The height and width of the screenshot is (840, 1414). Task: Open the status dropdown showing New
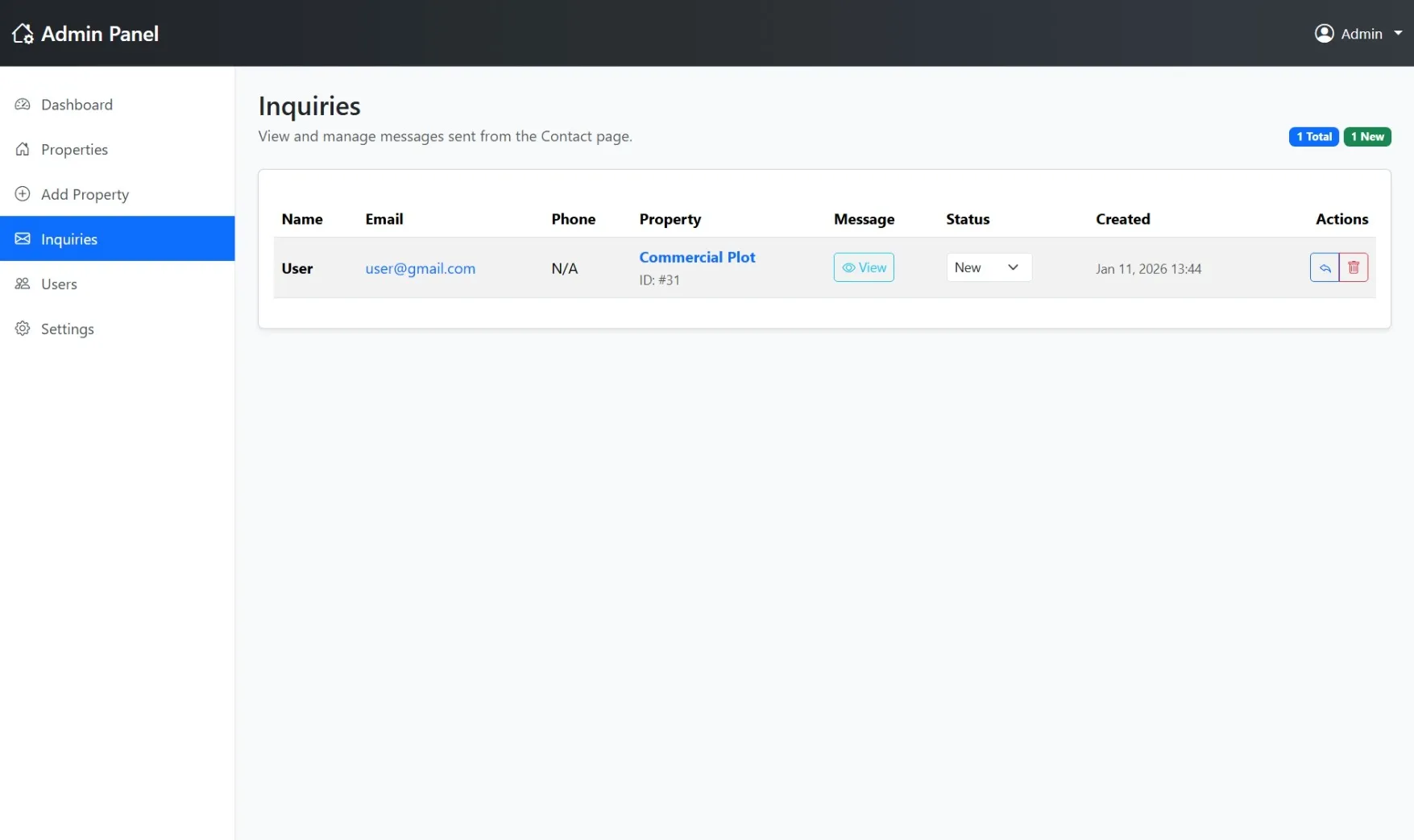(989, 267)
